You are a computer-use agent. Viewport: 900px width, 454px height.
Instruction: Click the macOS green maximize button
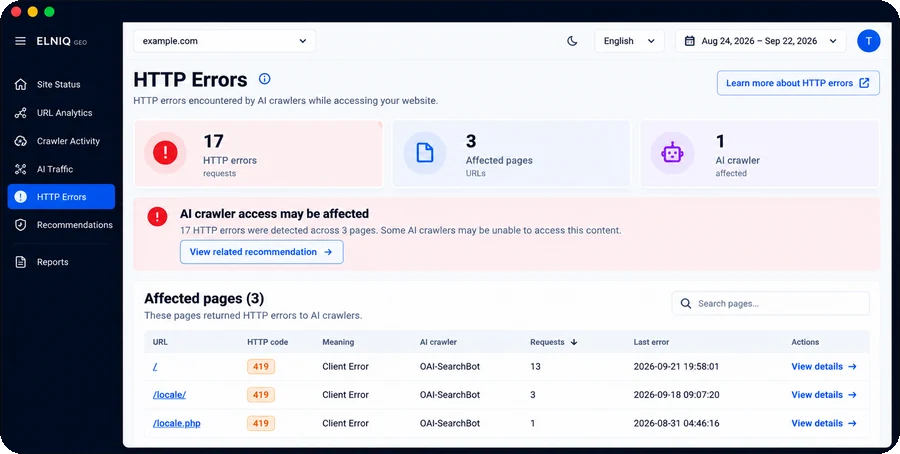pos(49,11)
